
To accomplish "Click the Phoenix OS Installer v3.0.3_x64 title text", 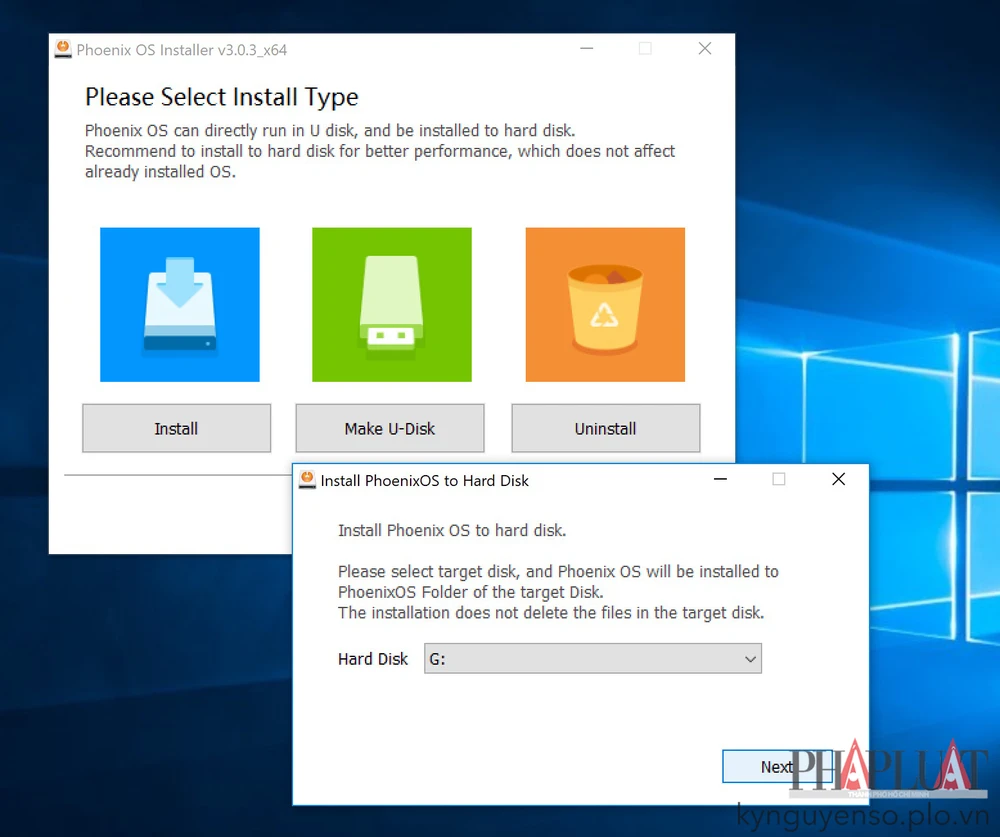I will [x=182, y=49].
